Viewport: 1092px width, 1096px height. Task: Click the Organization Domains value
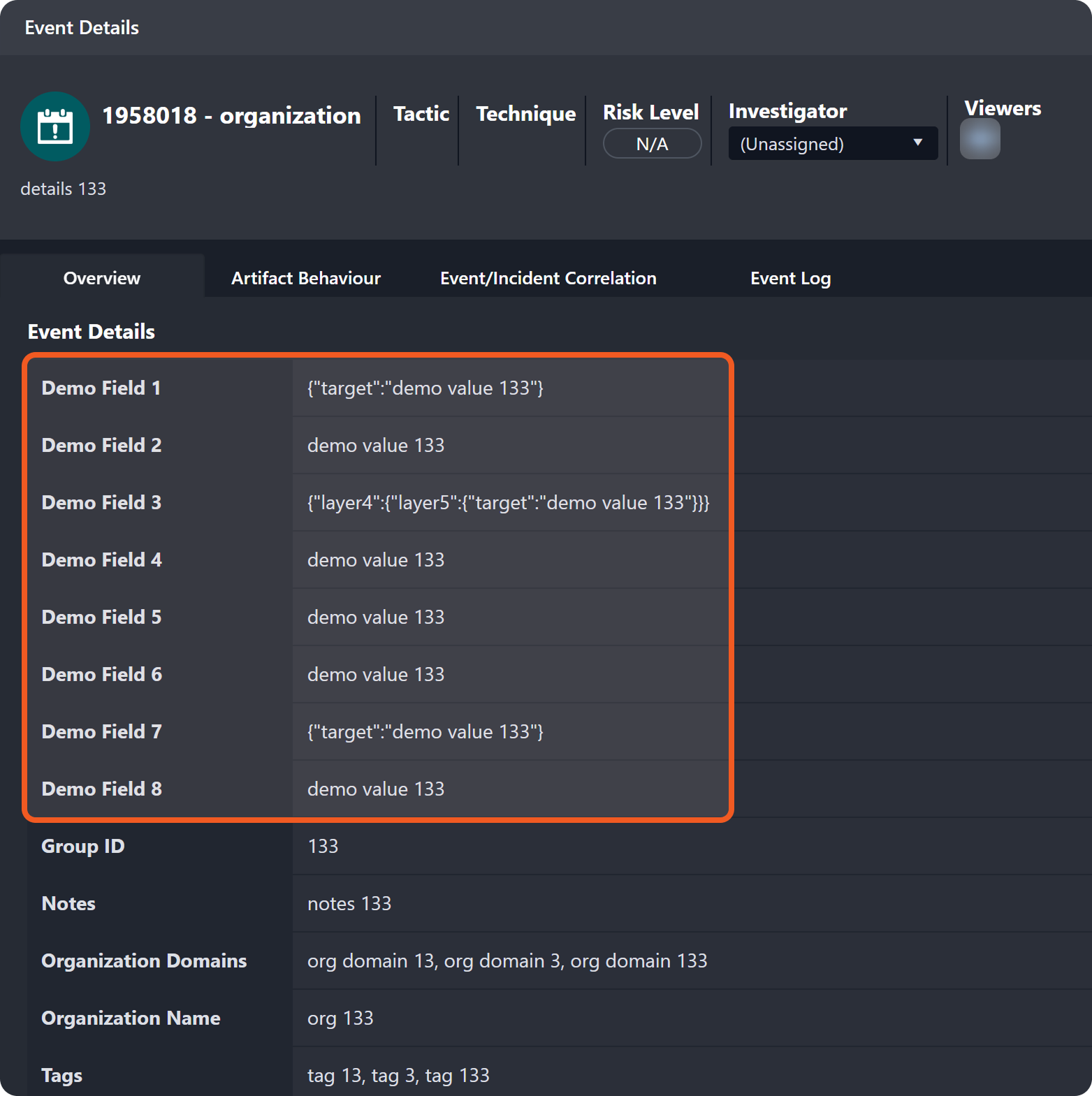507,961
